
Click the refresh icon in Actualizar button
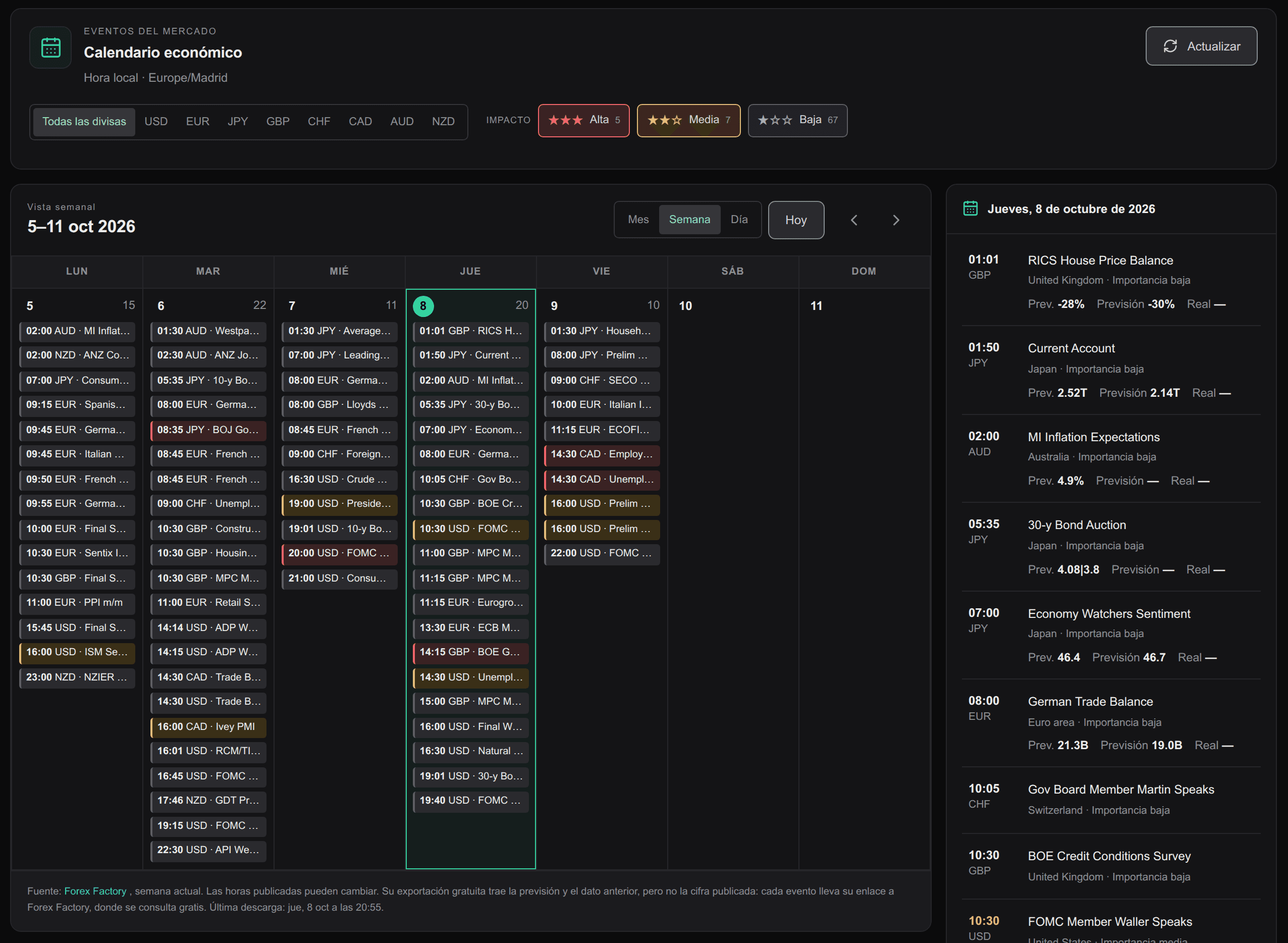1170,46
